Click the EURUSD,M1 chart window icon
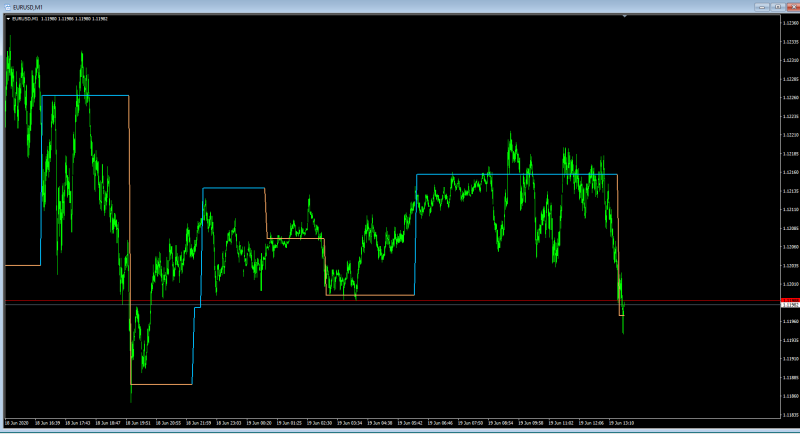The width and height of the screenshot is (800, 434). (7, 7)
